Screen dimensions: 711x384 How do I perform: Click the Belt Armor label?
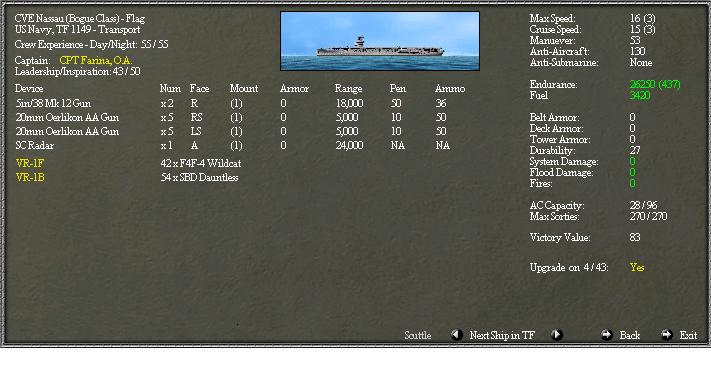(555, 117)
